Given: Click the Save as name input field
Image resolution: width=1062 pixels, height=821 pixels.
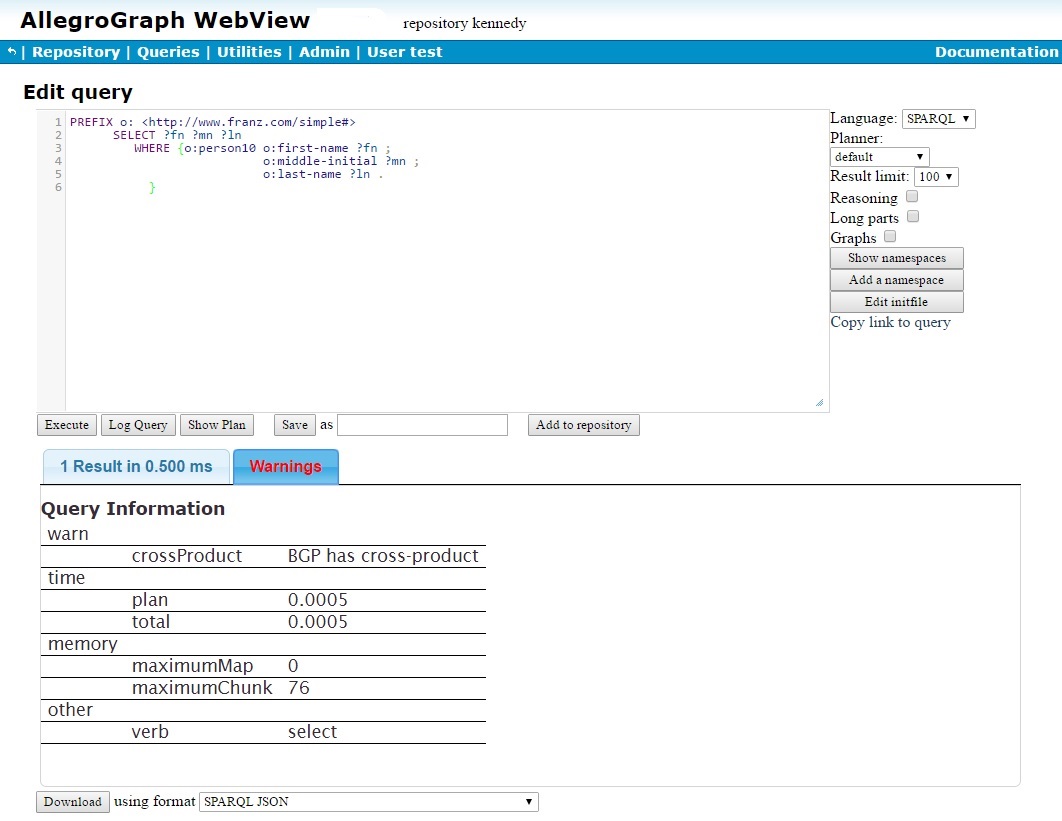Looking at the screenshot, I should click(422, 425).
